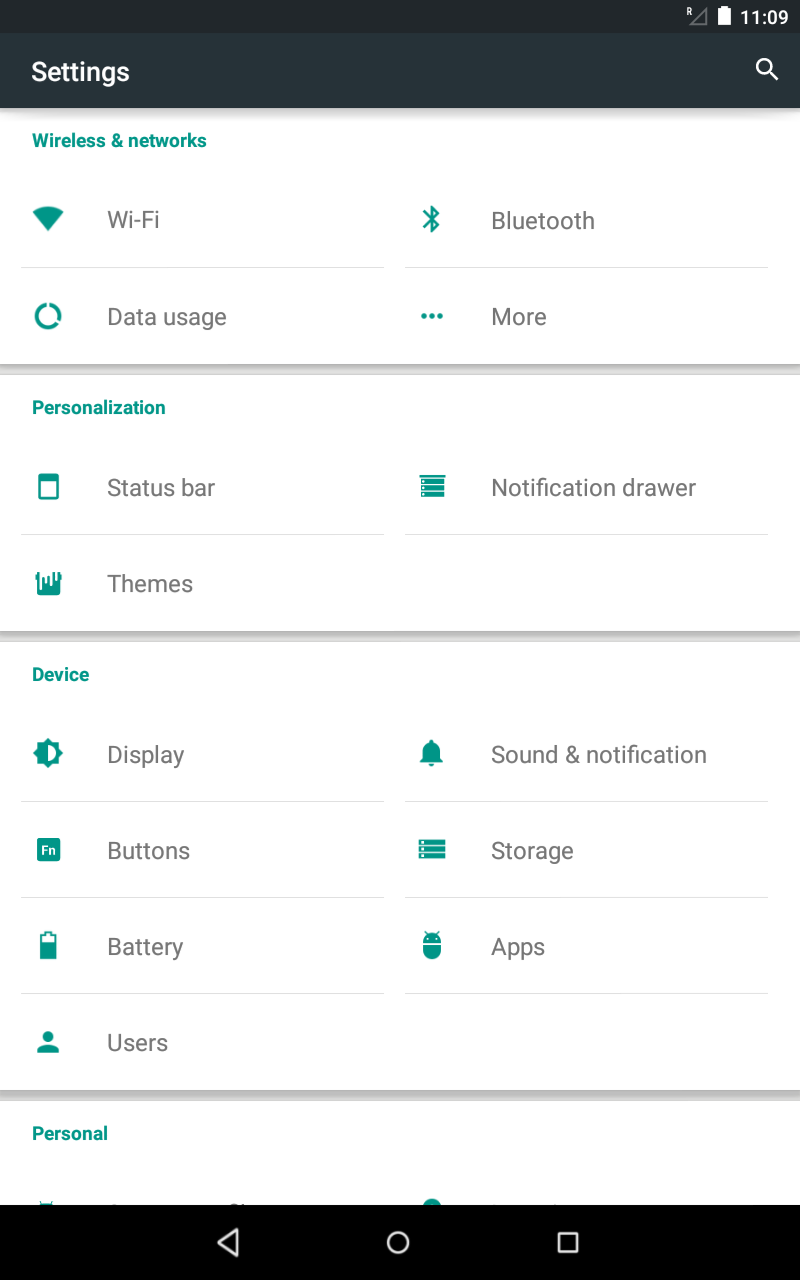Tap the Apps android robot icon
The width and height of the screenshot is (800, 1280).
point(431,945)
